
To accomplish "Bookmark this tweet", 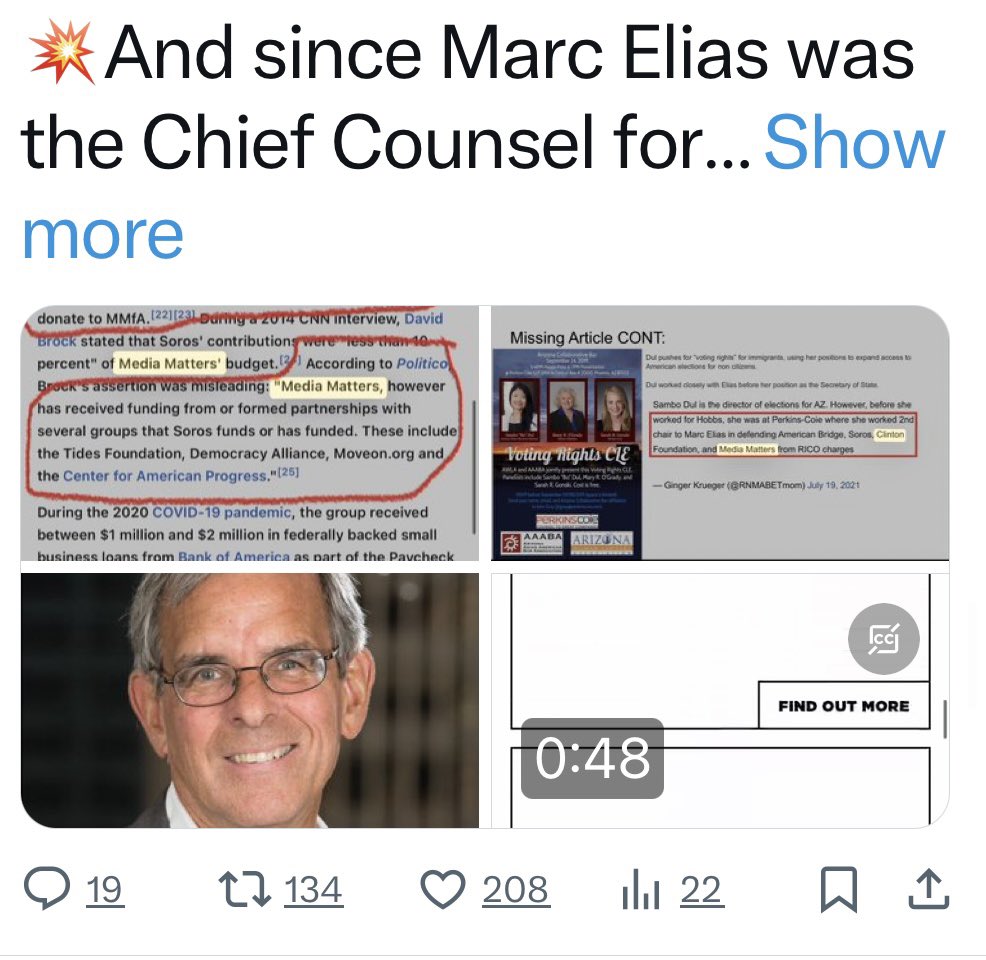I will point(838,889).
